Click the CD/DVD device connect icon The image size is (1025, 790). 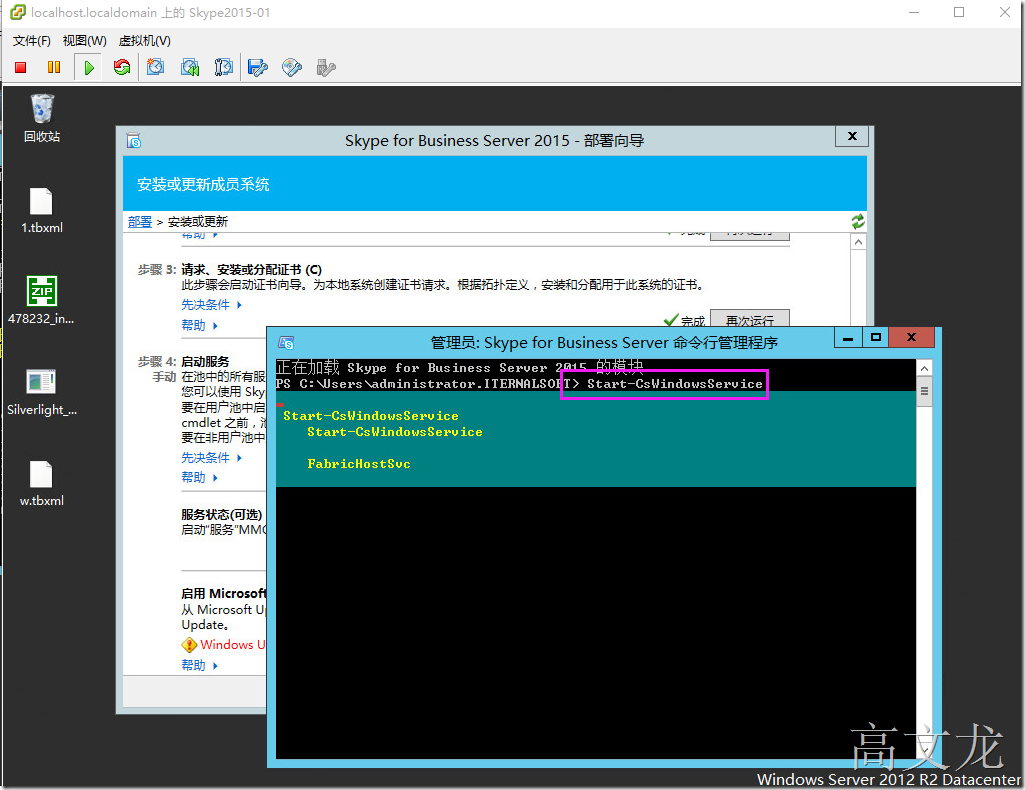(292, 67)
